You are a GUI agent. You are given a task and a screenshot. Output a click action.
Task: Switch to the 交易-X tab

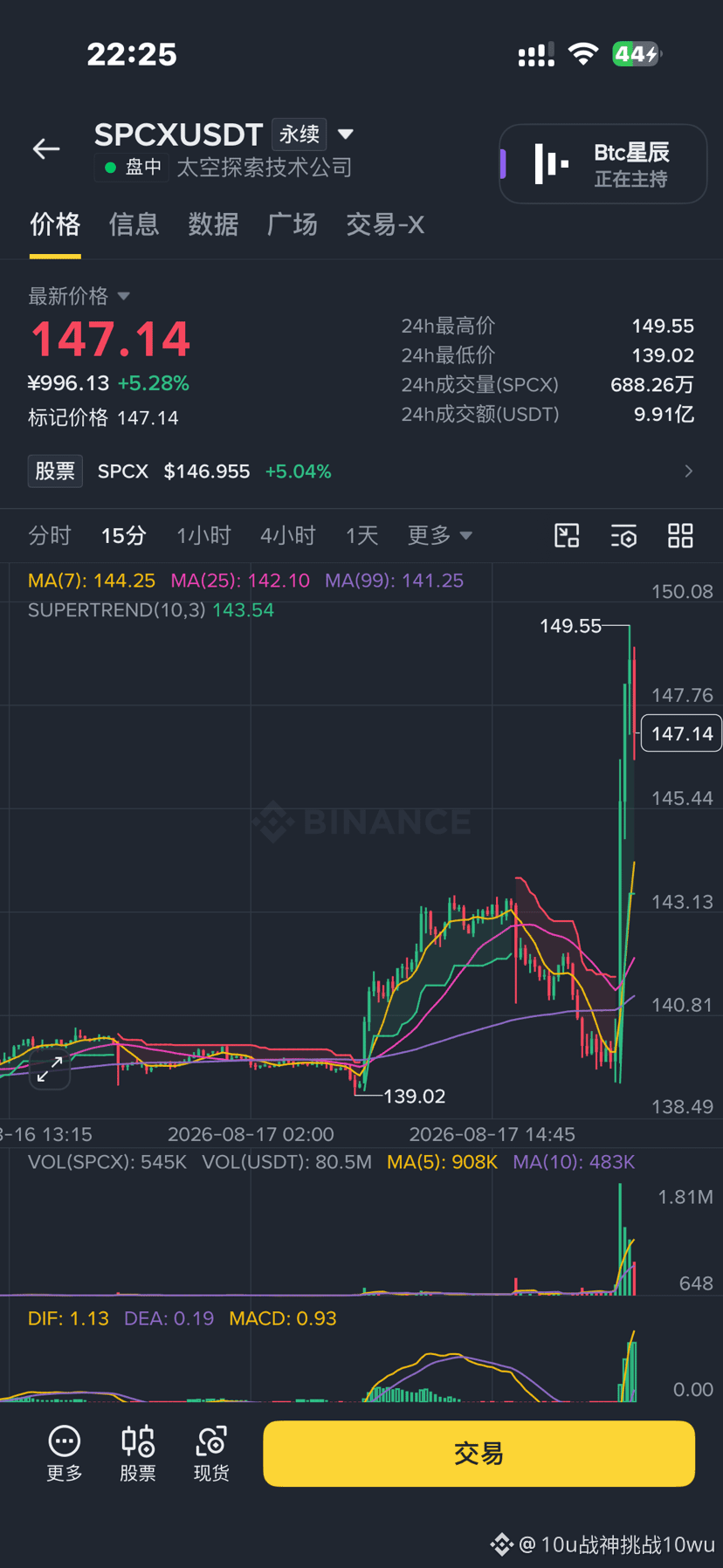pos(385,224)
